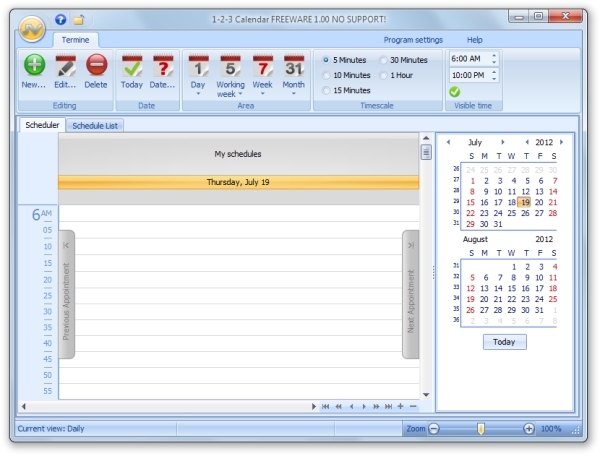Screen dimensions: 600x456
Task: Select the 1 Hour timescale
Action: pyautogui.click(x=383, y=75)
